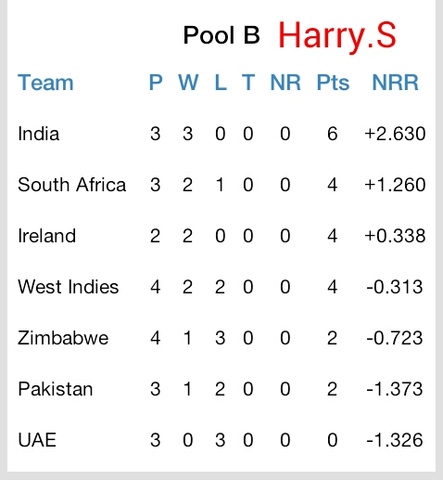Image resolution: width=443 pixels, height=480 pixels.
Task: Click Ireland's +0.338 NRR value
Action: (395, 236)
